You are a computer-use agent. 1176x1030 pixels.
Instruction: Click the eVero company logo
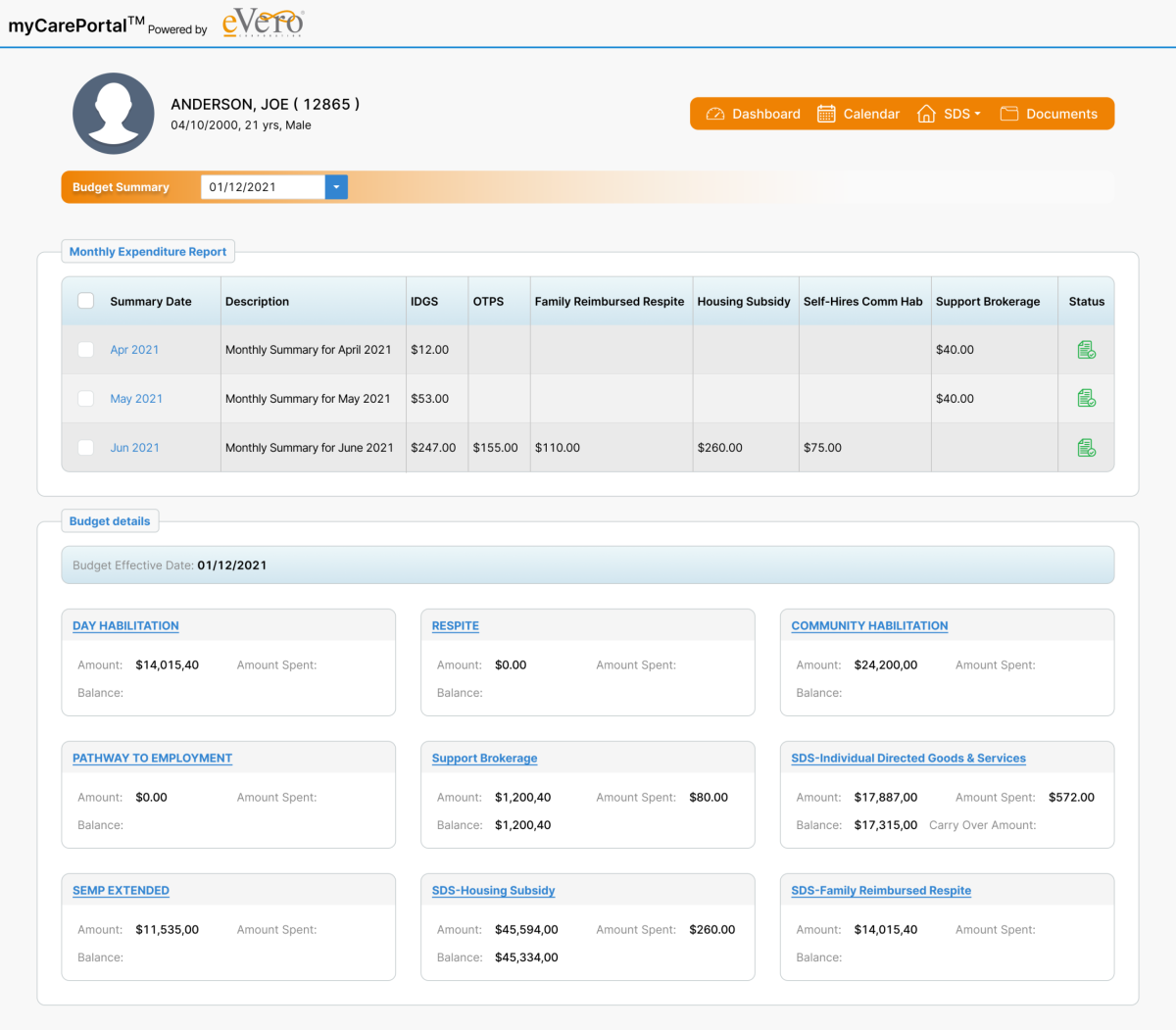(263, 22)
